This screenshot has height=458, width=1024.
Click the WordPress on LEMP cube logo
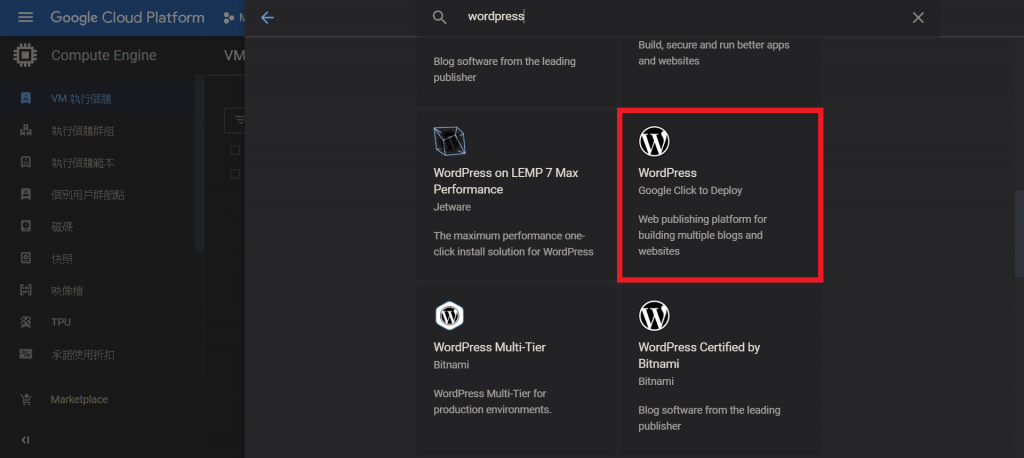pyautogui.click(x=449, y=142)
